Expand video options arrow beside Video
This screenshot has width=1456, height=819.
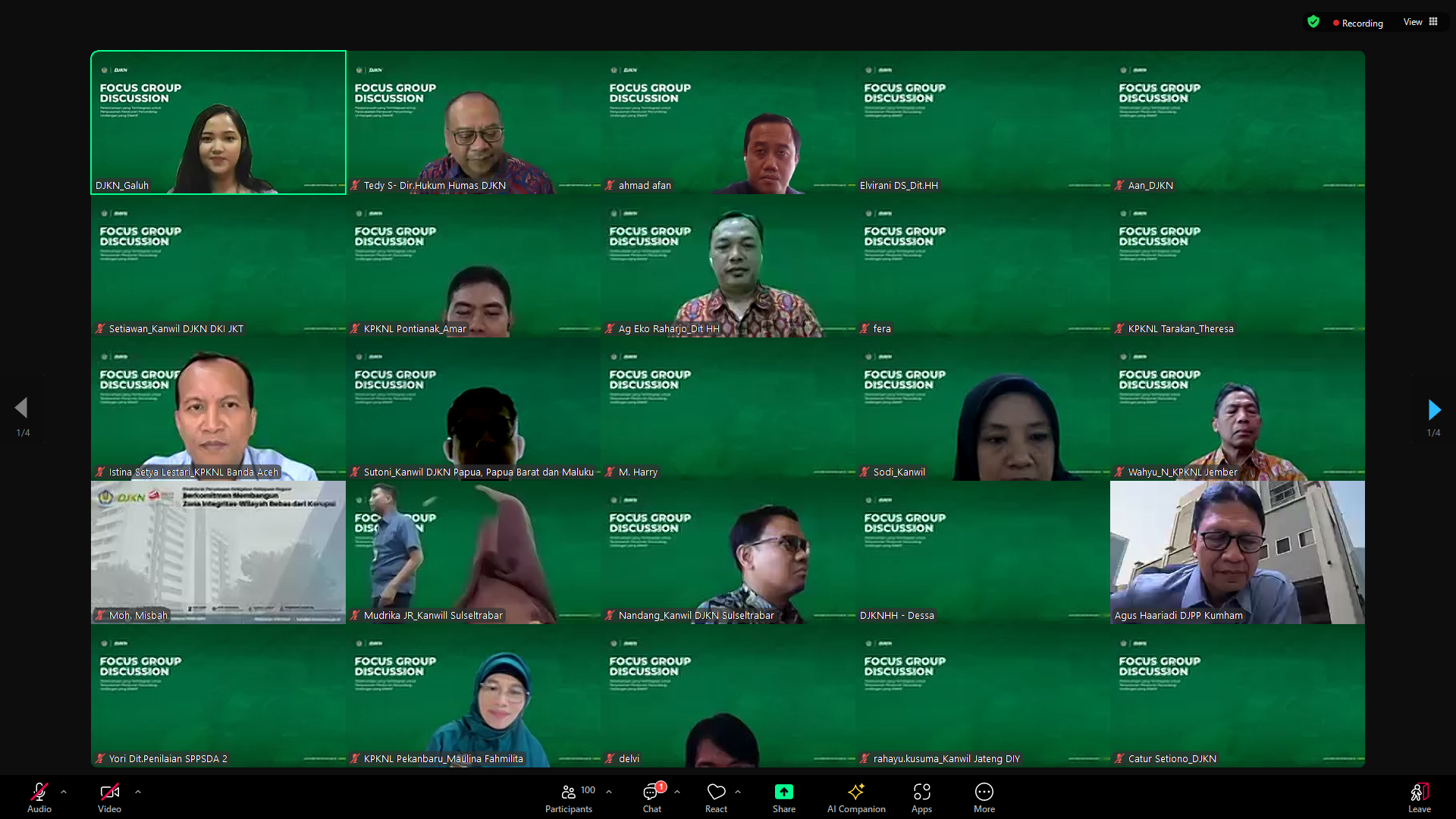138,792
